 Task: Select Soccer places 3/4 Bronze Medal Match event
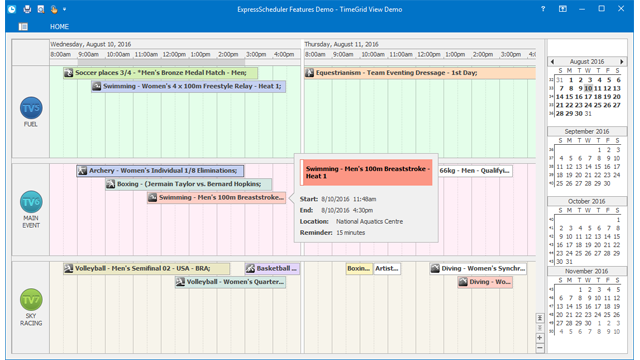(160, 73)
